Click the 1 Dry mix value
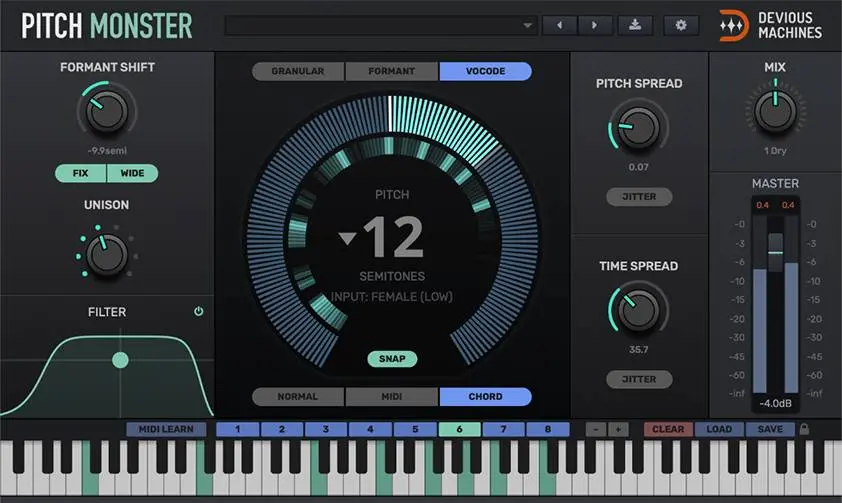 [x=775, y=151]
